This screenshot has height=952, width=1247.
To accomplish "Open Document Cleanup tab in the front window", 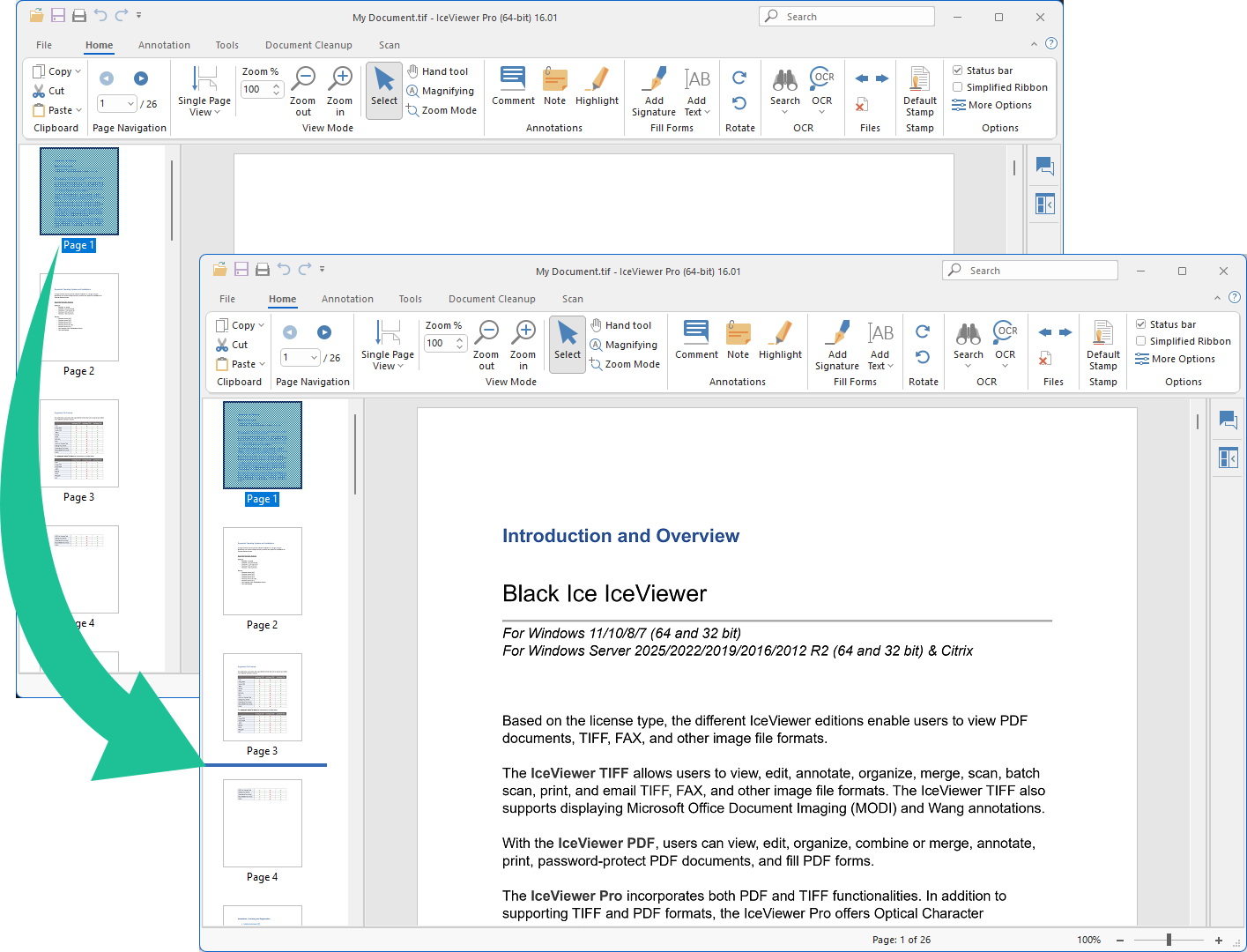I will (492, 299).
